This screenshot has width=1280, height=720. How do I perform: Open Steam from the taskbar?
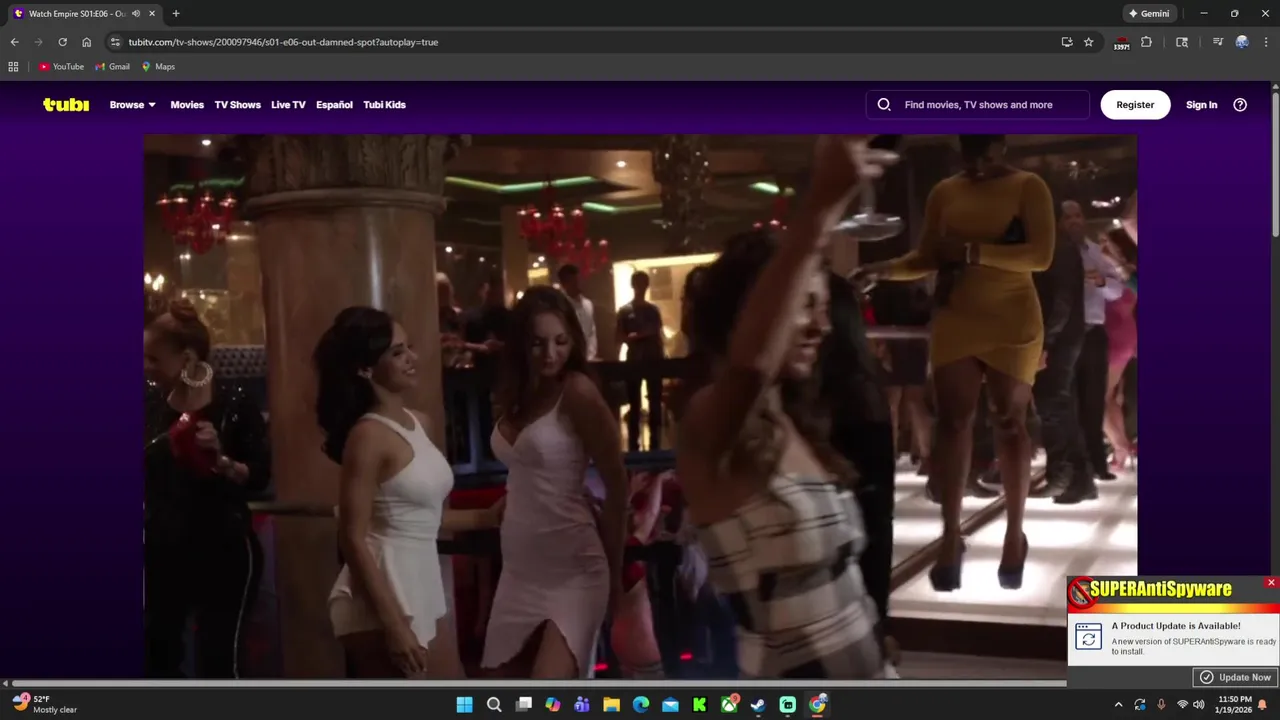pos(758,704)
